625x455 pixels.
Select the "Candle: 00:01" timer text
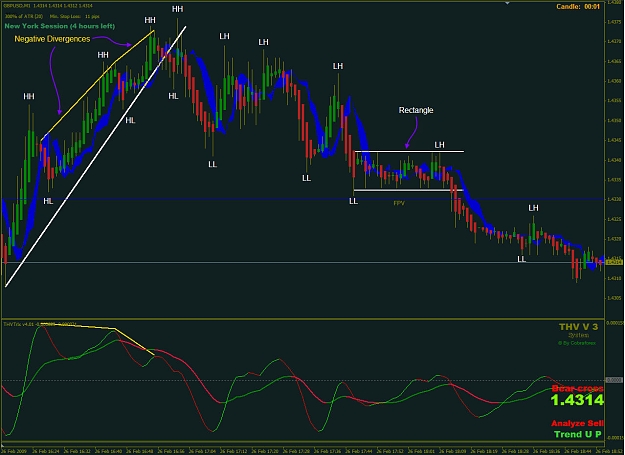pos(578,6)
